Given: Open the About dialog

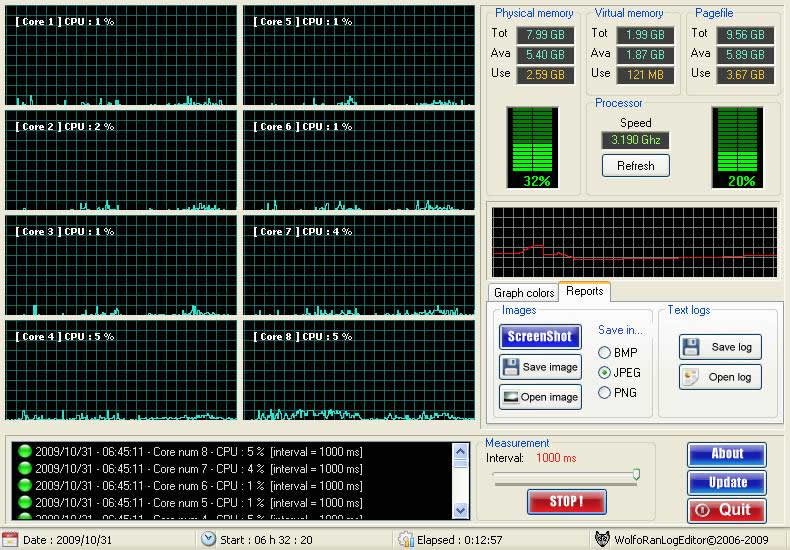Looking at the screenshot, I should tap(727, 454).
